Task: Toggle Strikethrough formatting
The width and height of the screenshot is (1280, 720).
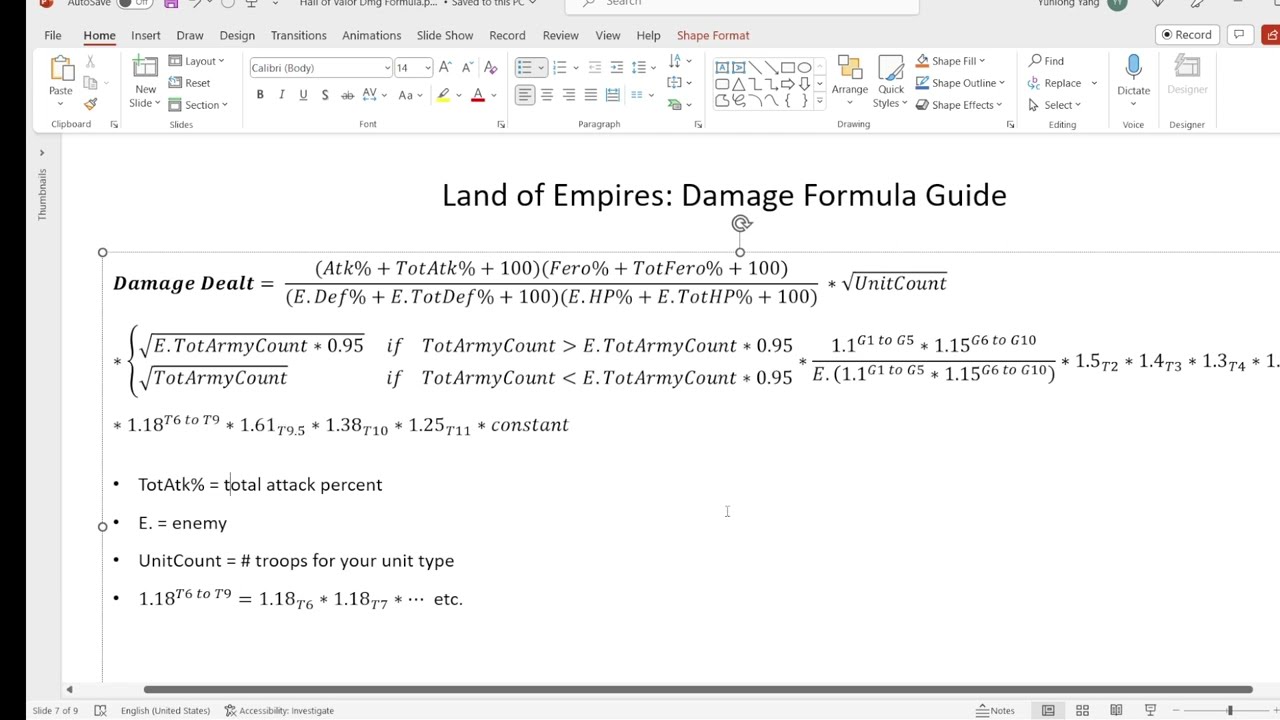Action: point(347,95)
